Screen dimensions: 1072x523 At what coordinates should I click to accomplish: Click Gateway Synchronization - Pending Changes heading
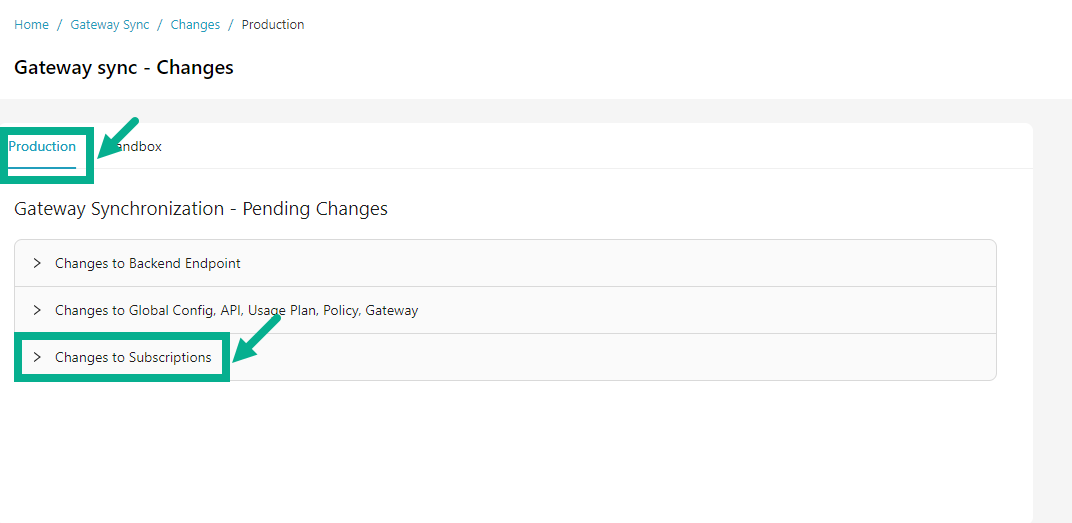[x=201, y=209]
